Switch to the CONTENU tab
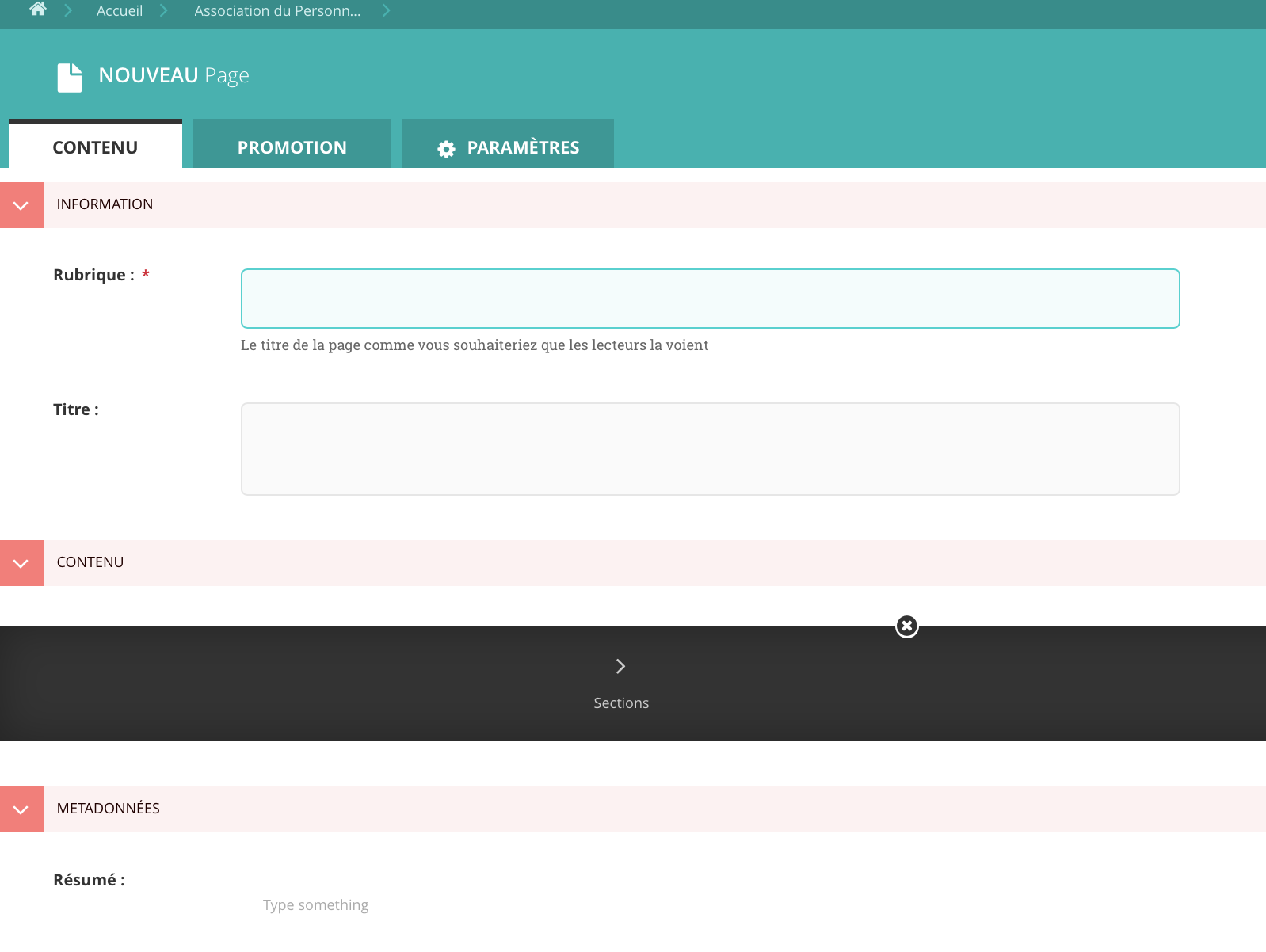 (95, 147)
